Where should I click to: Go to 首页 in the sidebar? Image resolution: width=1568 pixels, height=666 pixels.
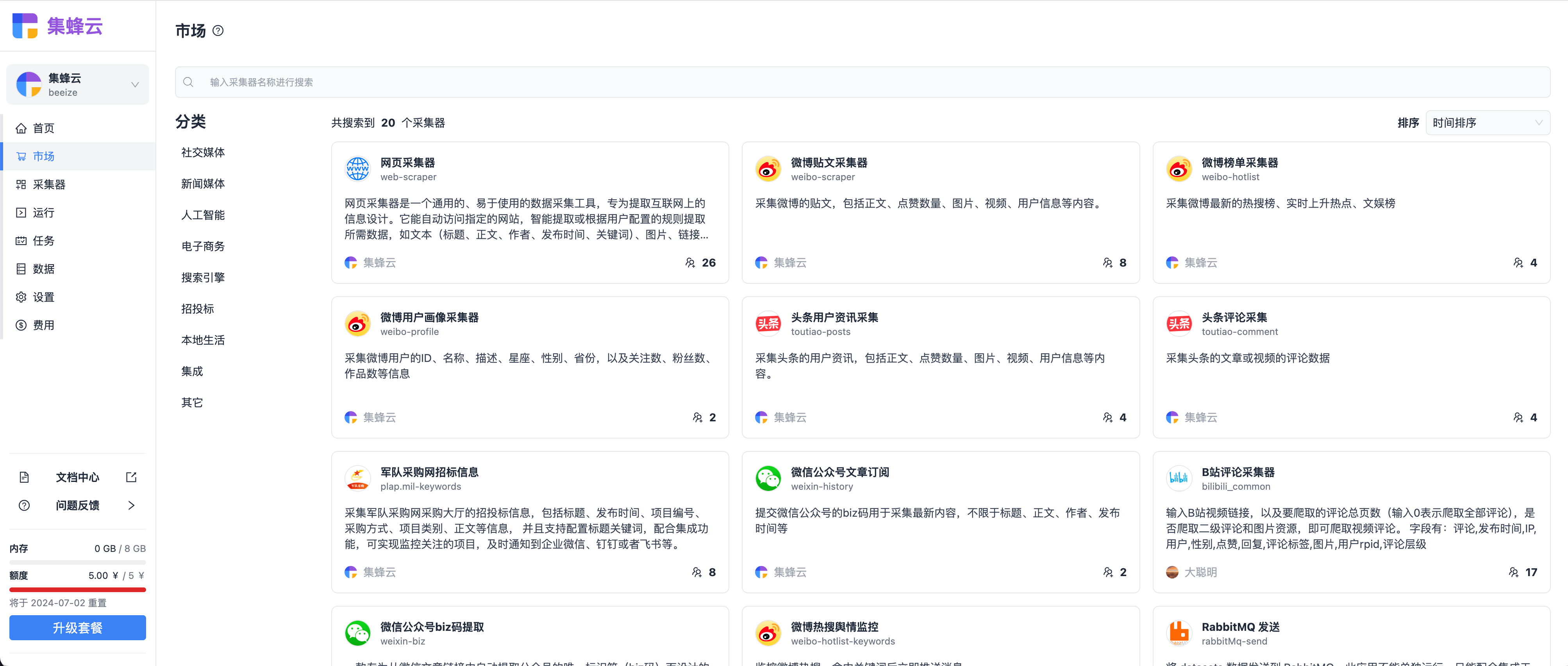(x=78, y=129)
